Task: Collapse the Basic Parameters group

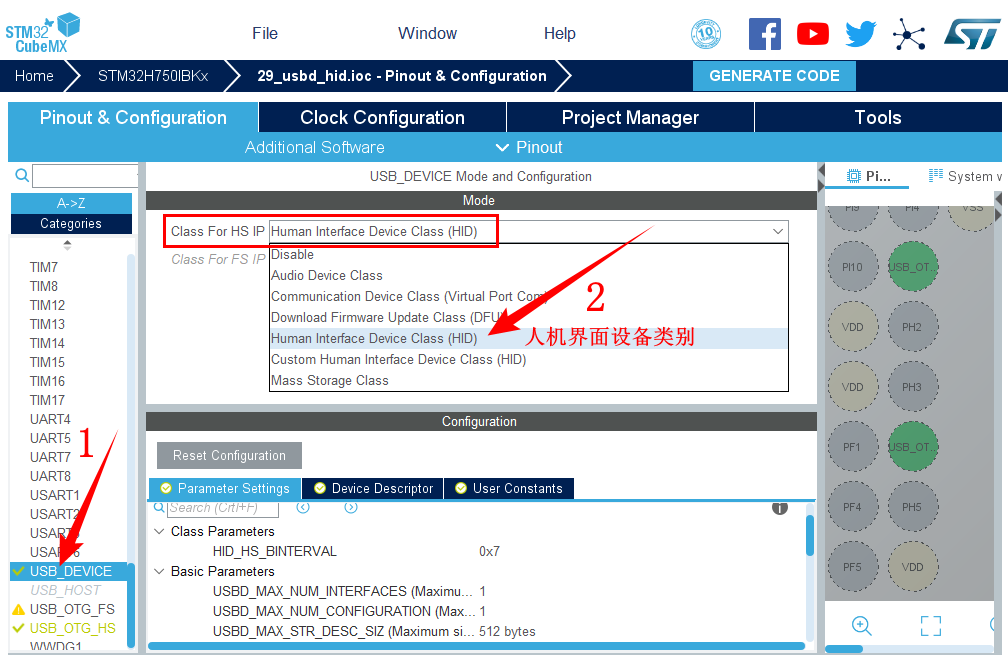Action: pos(159,572)
